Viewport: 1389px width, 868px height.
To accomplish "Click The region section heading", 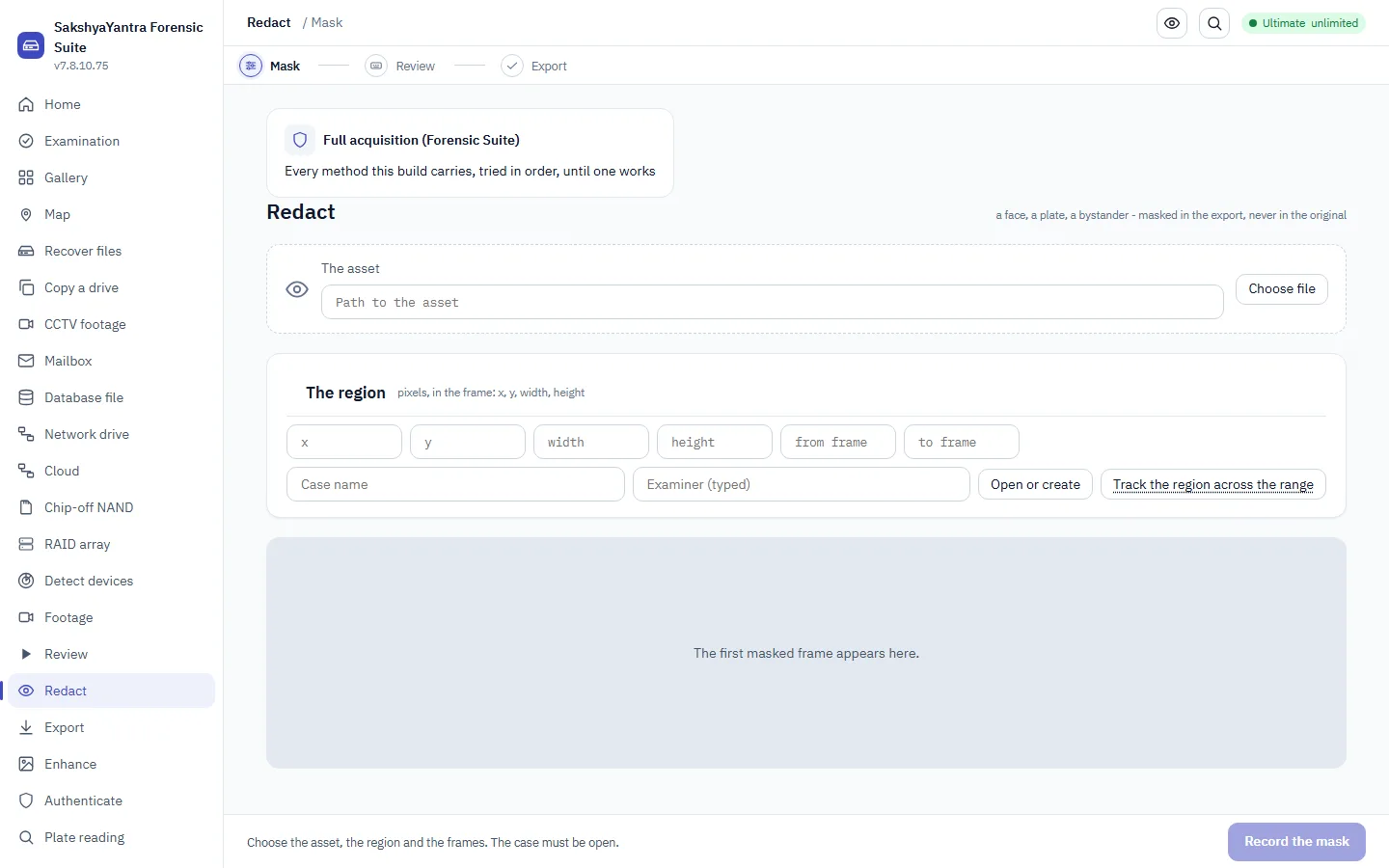I will tap(345, 393).
